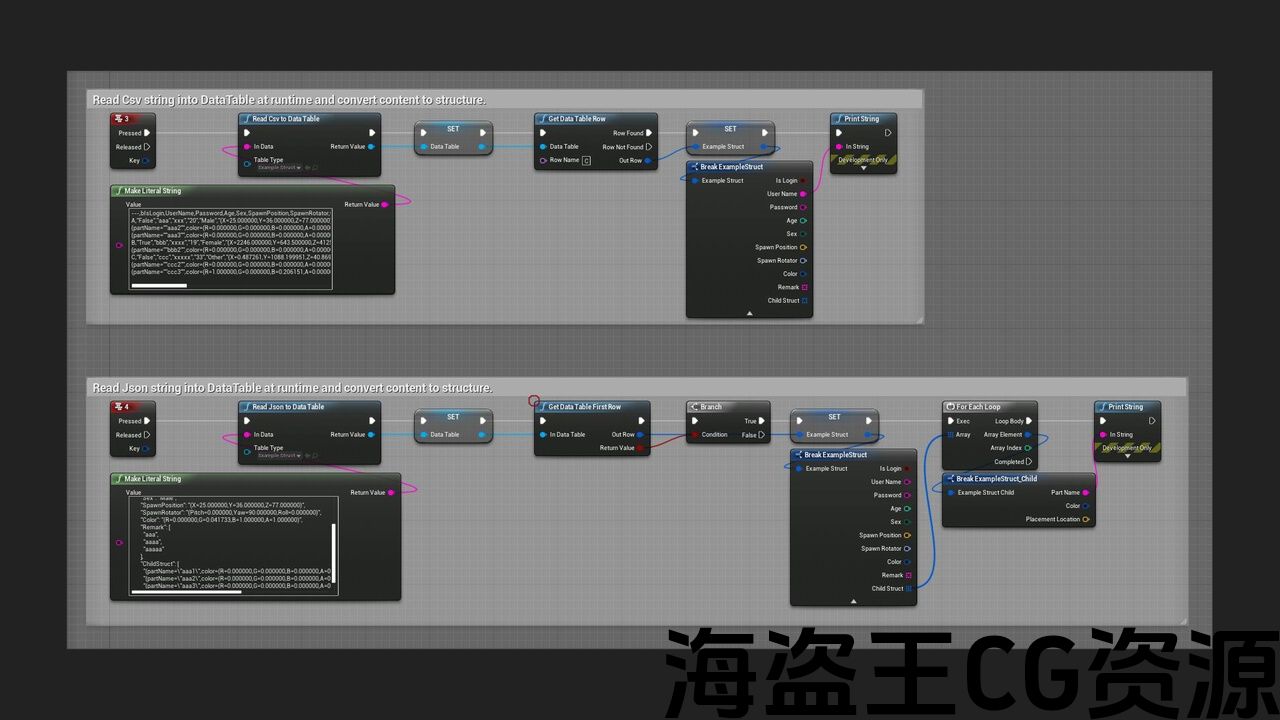Select the Read Csv string comment box title

click(x=289, y=100)
